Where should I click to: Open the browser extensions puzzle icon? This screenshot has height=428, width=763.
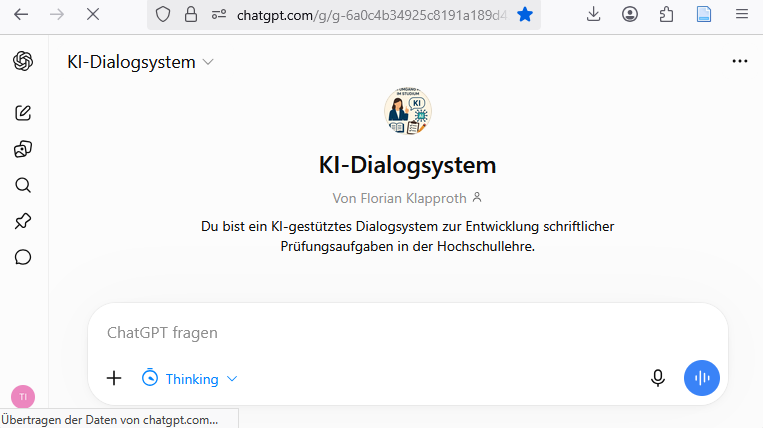666,15
